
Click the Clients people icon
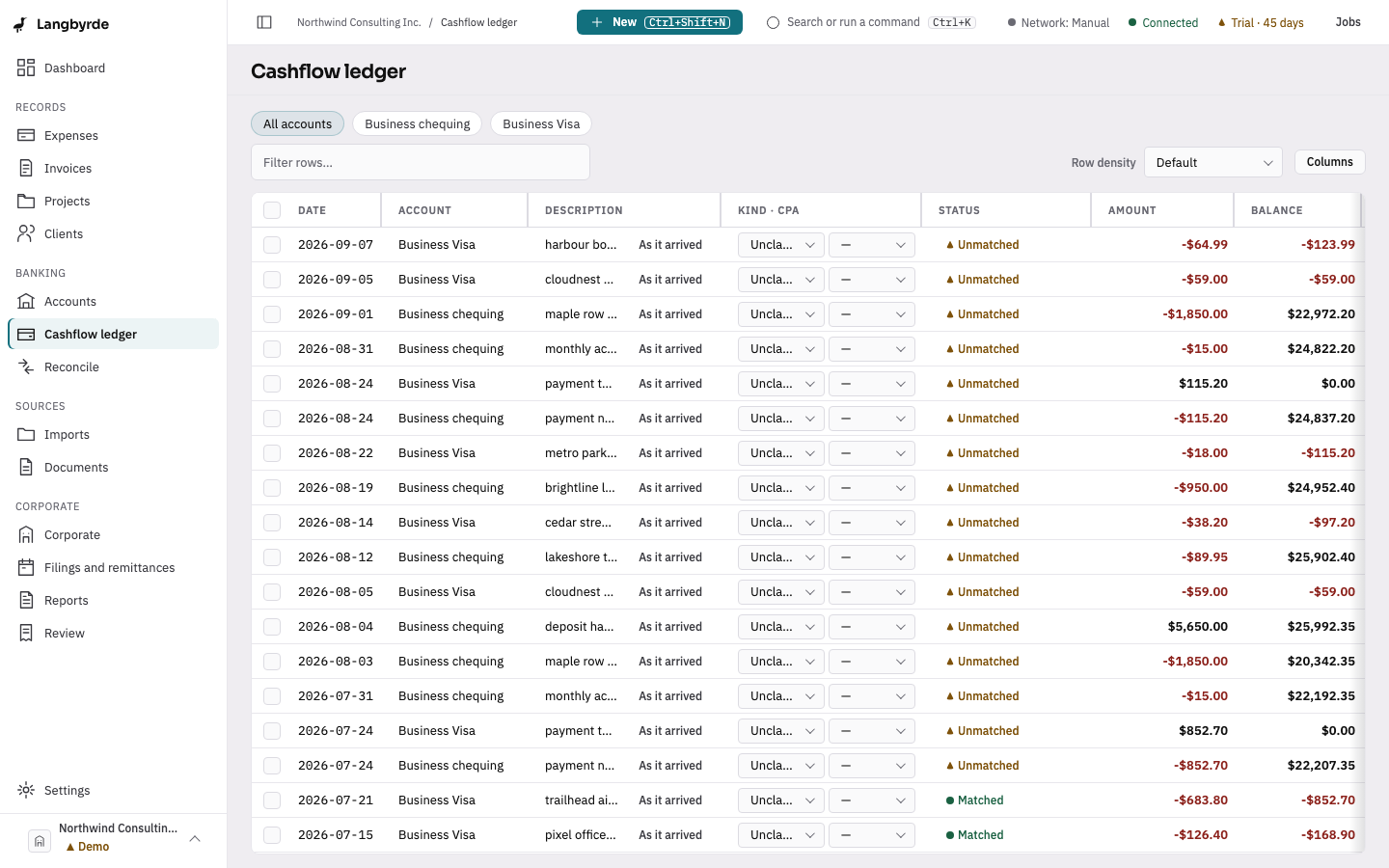click(26, 233)
